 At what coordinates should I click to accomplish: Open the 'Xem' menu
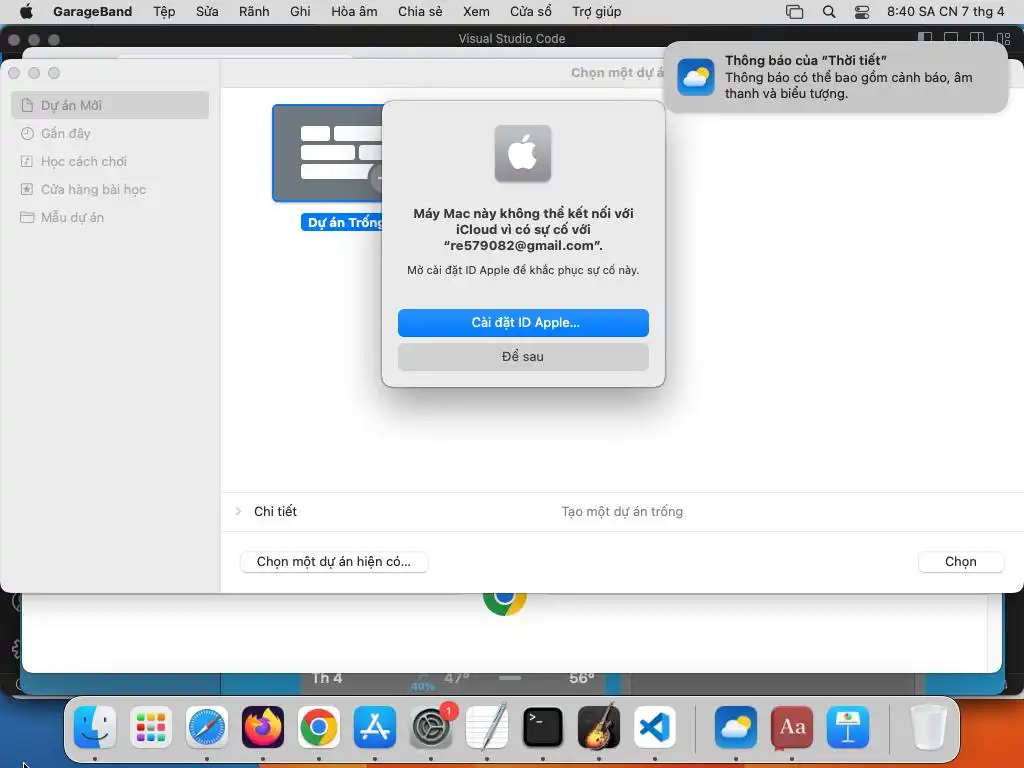(476, 12)
